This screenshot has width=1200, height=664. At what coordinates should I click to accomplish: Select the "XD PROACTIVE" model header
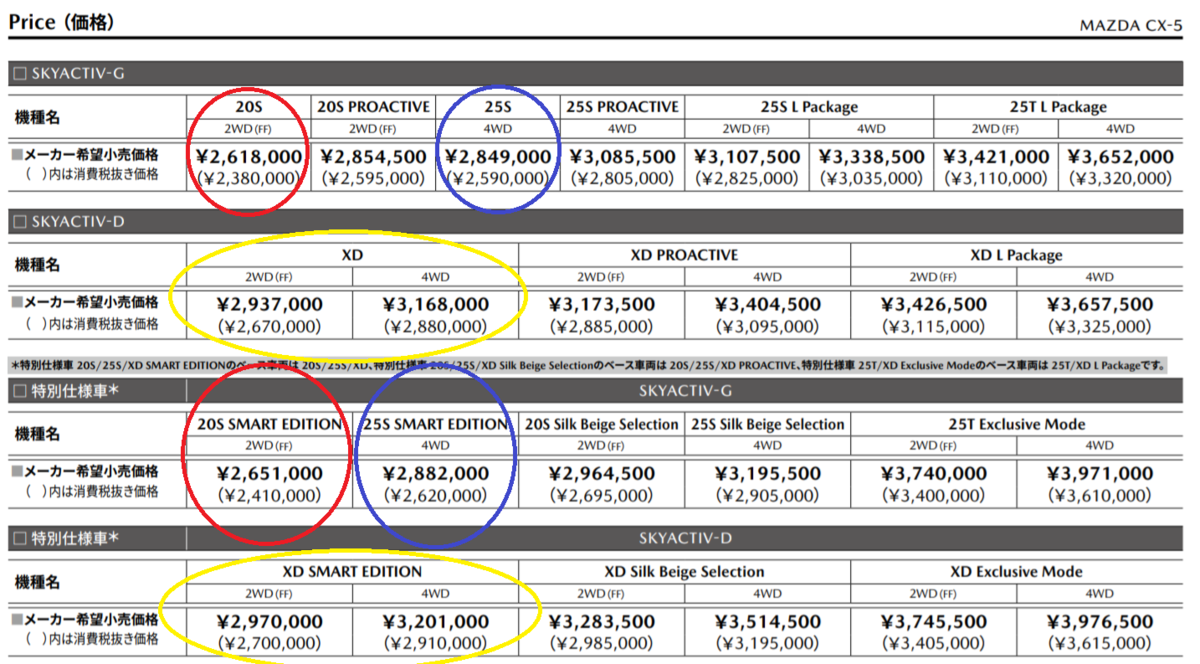pyautogui.click(x=684, y=255)
